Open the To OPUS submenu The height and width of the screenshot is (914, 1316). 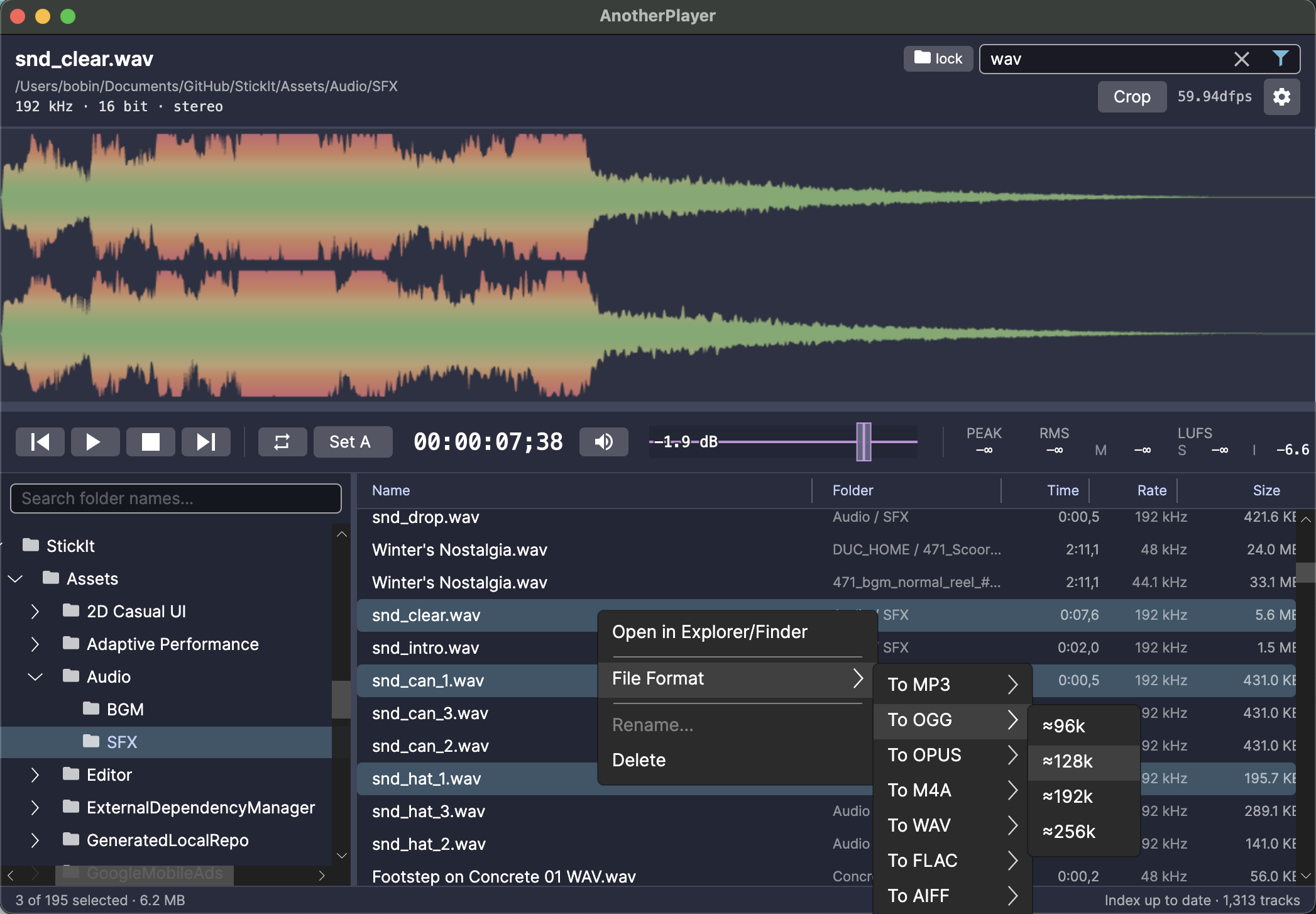click(x=952, y=755)
